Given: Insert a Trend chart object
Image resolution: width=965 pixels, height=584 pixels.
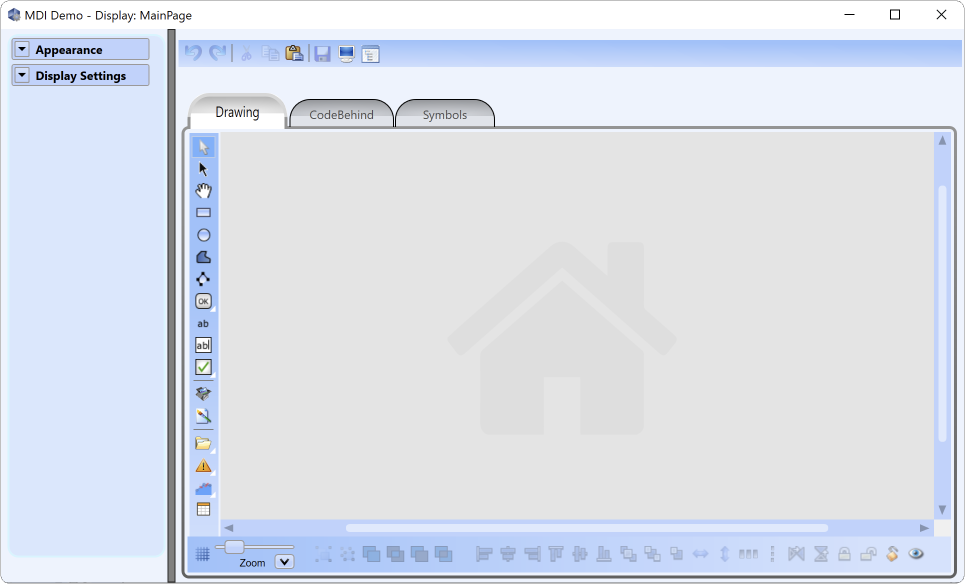Looking at the screenshot, I should [203, 489].
